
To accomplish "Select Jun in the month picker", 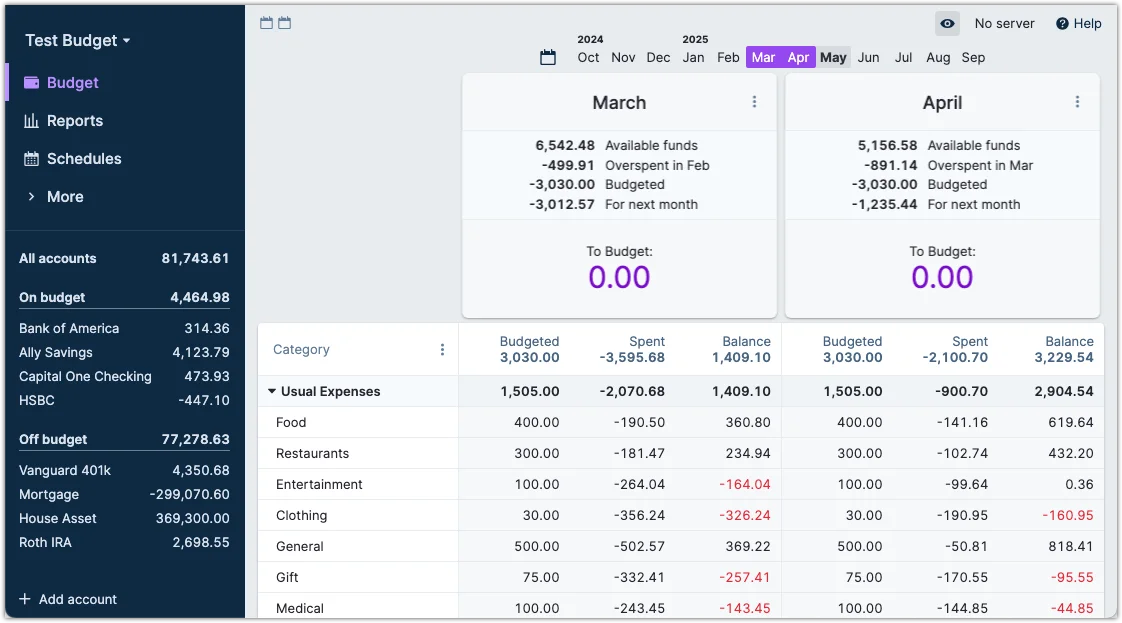I will click(x=868, y=58).
